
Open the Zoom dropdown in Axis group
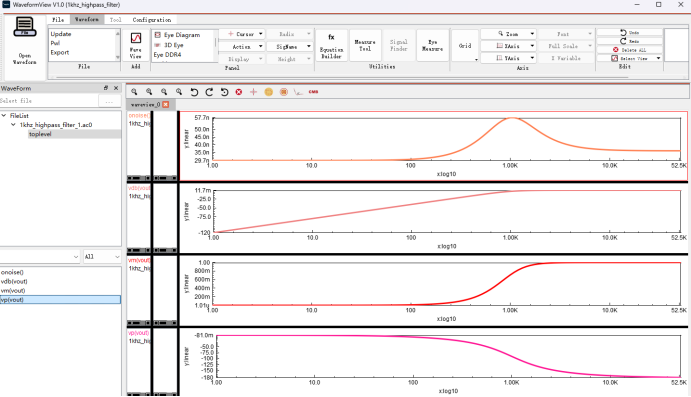(x=509, y=34)
